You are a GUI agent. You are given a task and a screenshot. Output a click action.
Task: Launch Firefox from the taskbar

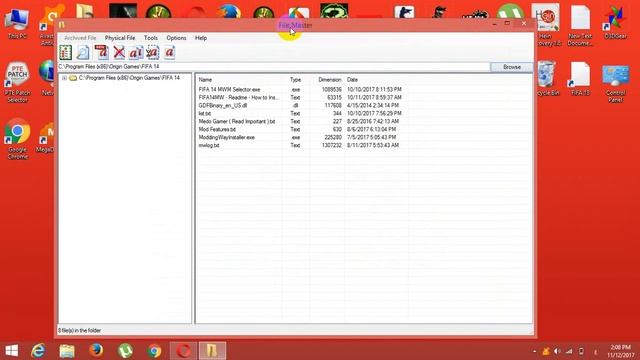[x=96, y=351]
